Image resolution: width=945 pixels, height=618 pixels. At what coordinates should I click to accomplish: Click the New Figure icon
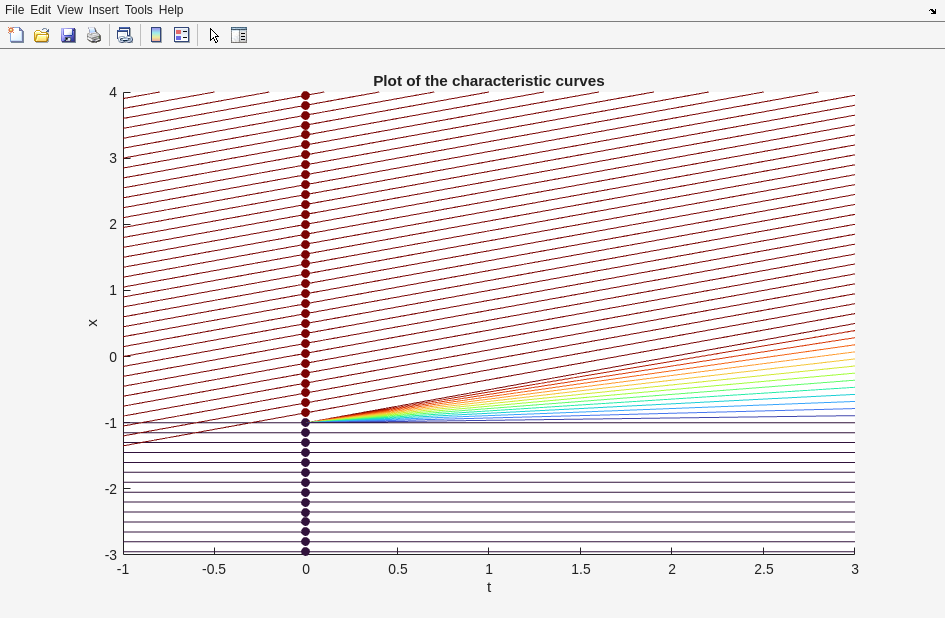[16, 35]
